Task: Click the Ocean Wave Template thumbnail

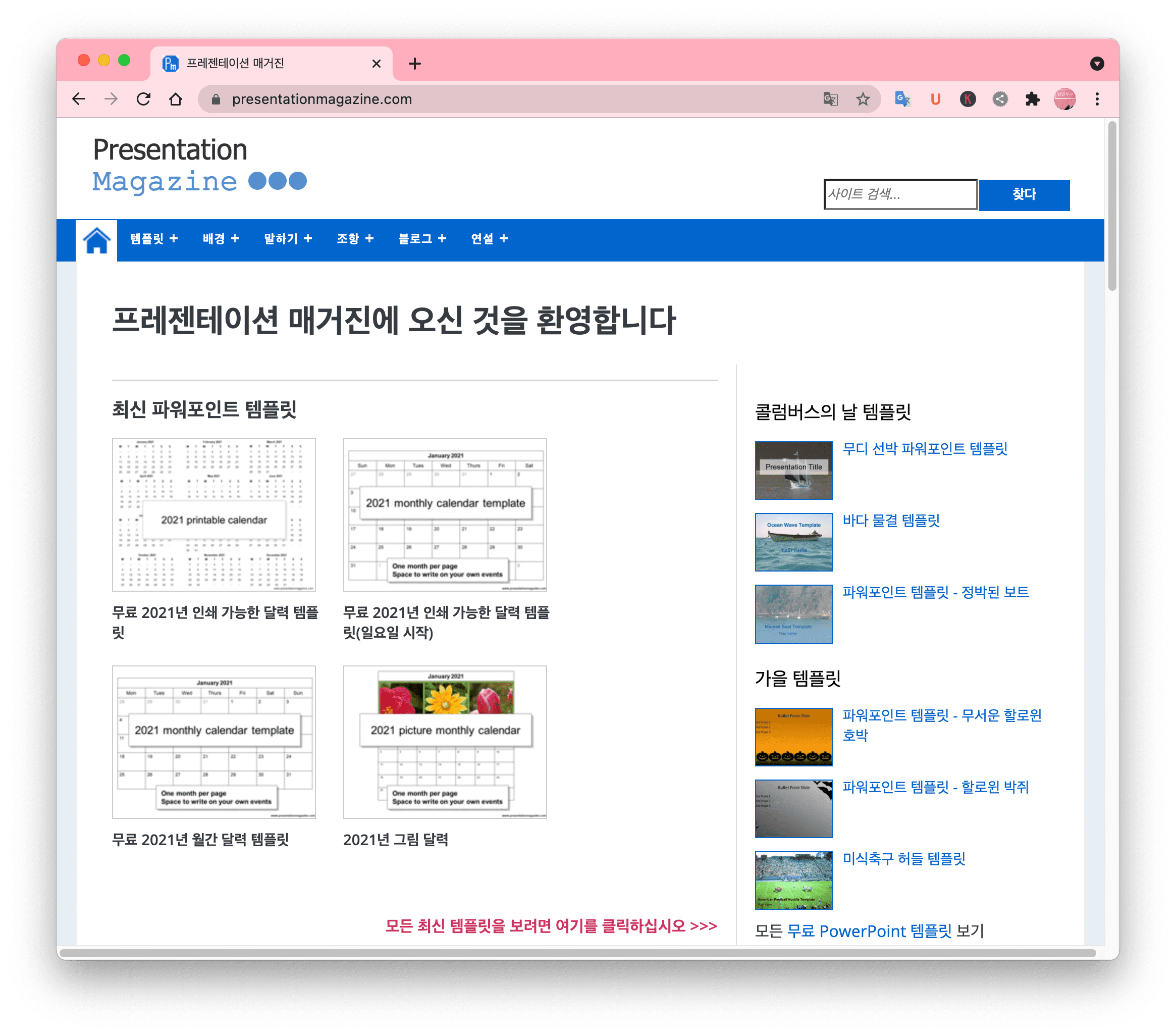Action: point(793,542)
